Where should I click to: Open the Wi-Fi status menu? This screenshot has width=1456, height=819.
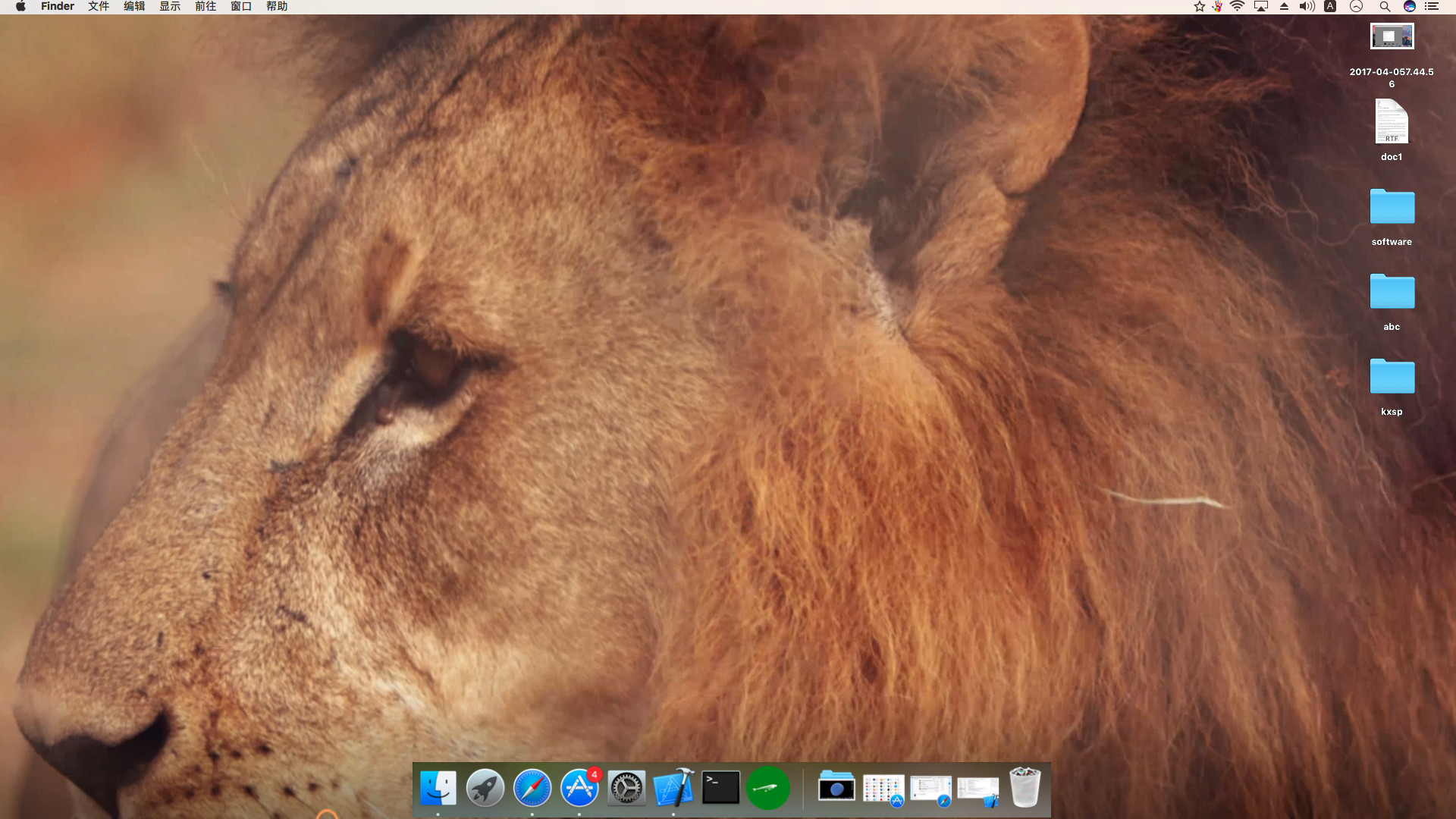[1238, 6]
